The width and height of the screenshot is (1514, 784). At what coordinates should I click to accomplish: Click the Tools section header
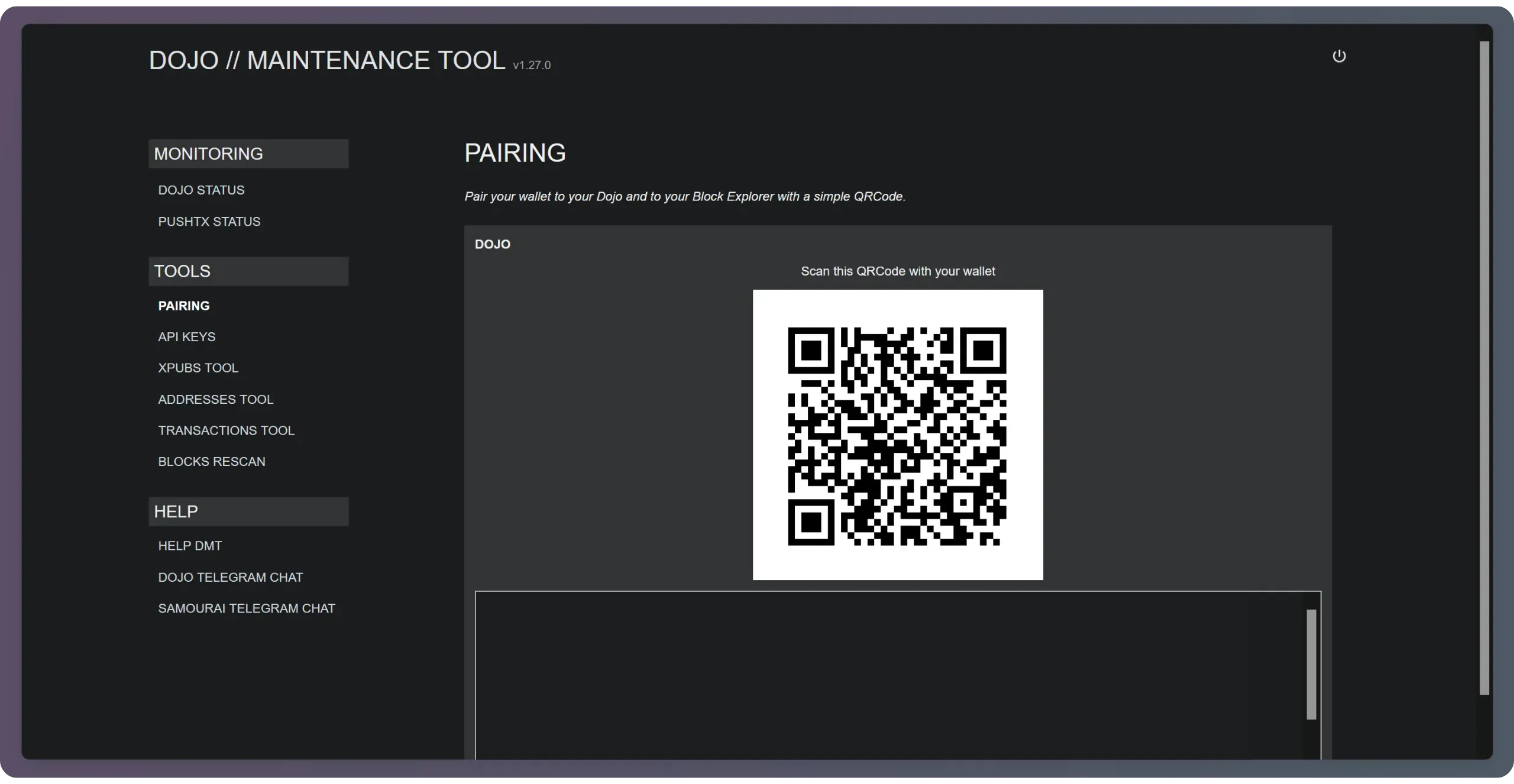[x=248, y=271]
